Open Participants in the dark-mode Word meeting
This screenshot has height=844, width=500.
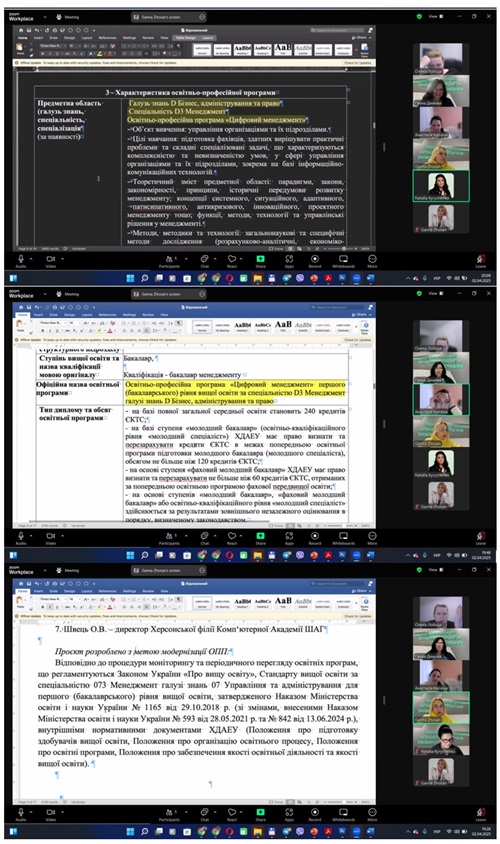click(168, 261)
